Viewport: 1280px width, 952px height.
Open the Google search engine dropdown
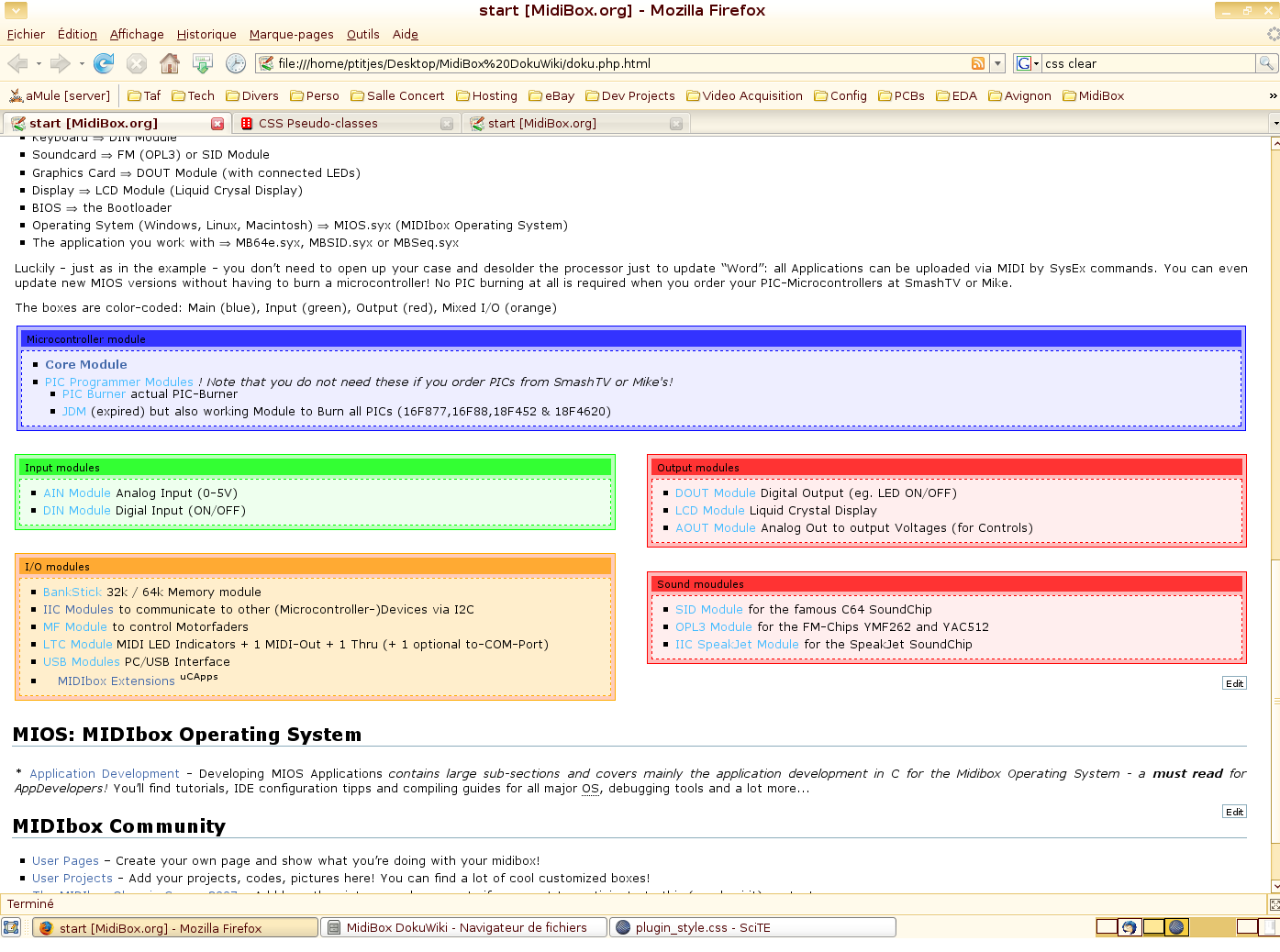pos(1027,63)
